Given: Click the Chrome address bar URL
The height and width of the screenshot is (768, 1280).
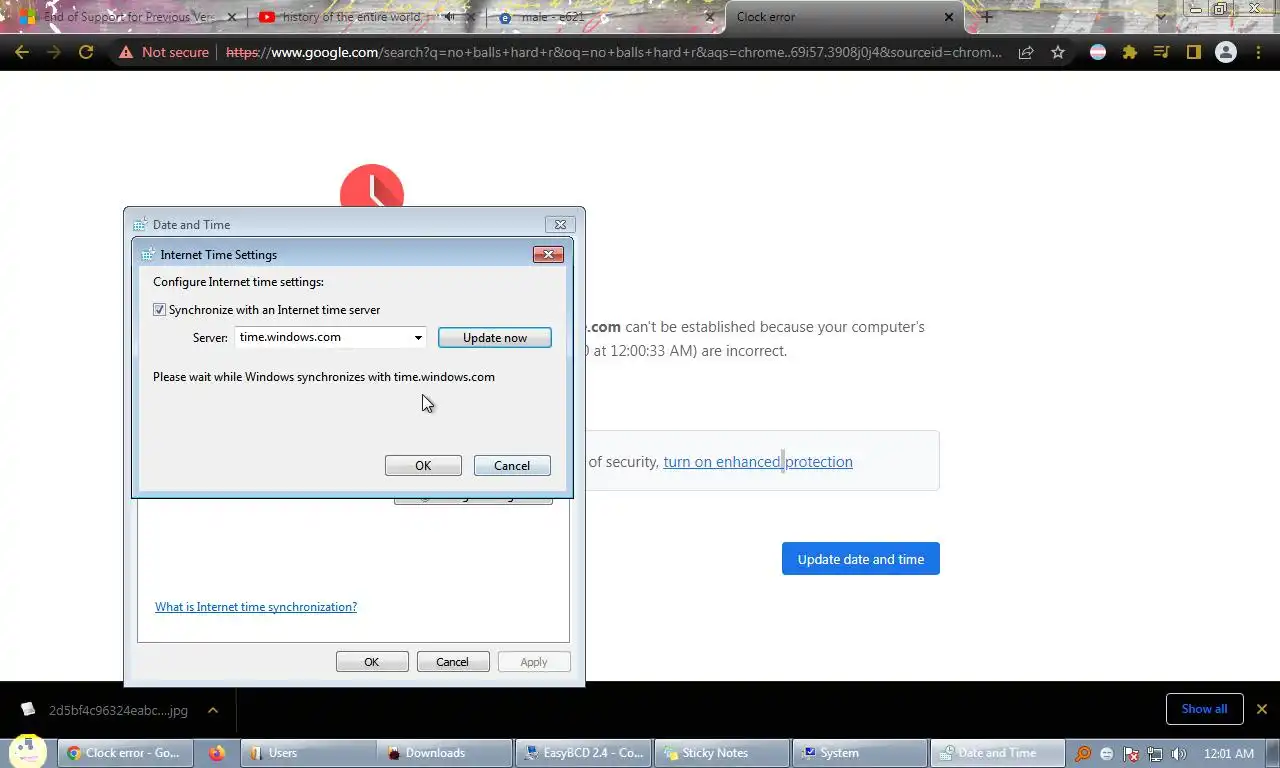Looking at the screenshot, I should tap(614, 52).
